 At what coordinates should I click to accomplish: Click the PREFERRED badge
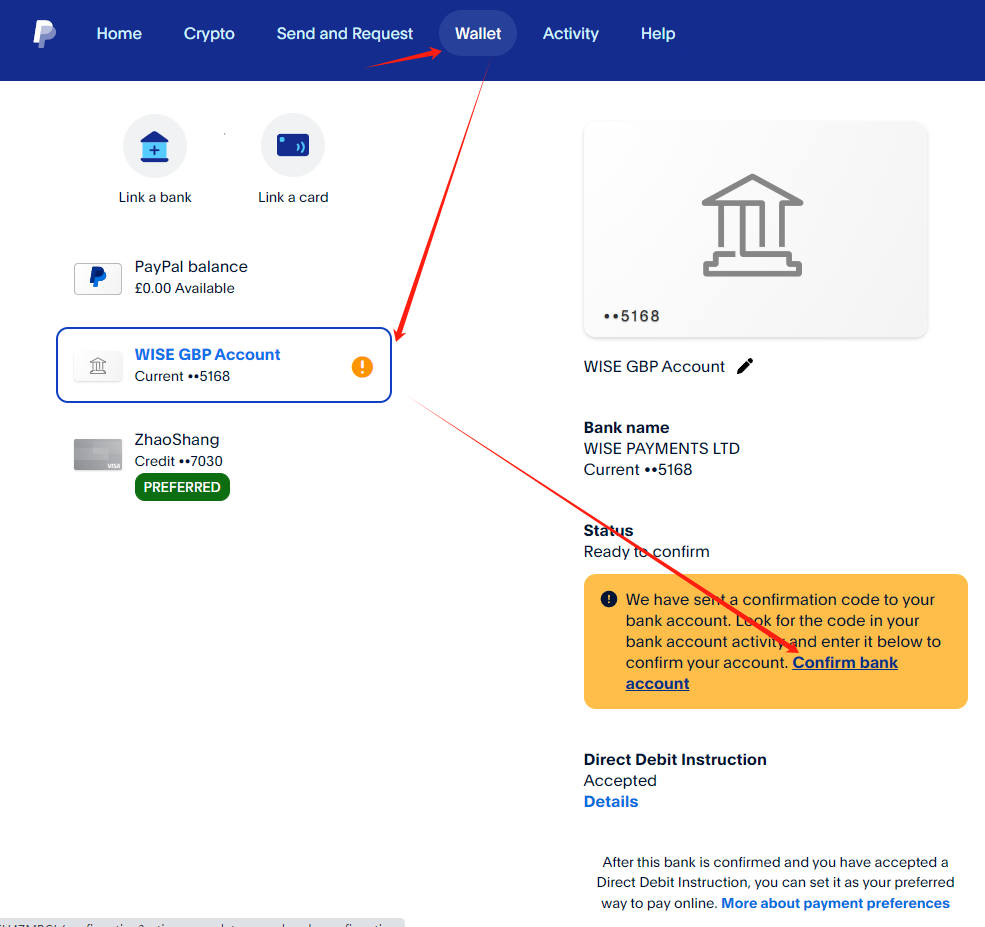click(182, 487)
